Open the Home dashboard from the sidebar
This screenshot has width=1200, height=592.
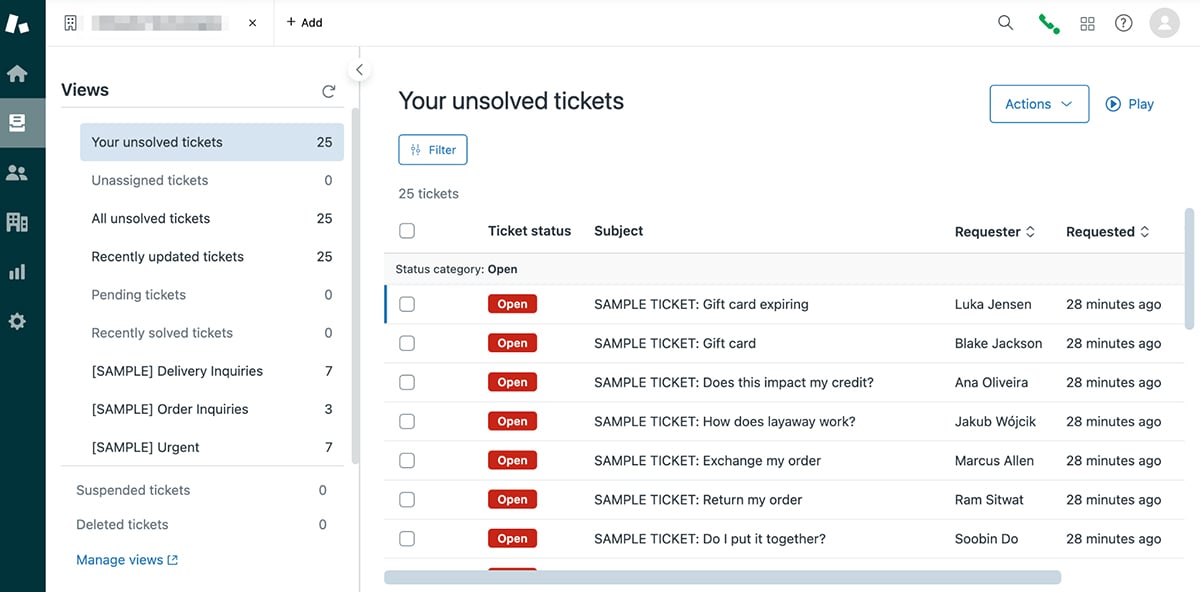[x=22, y=72]
